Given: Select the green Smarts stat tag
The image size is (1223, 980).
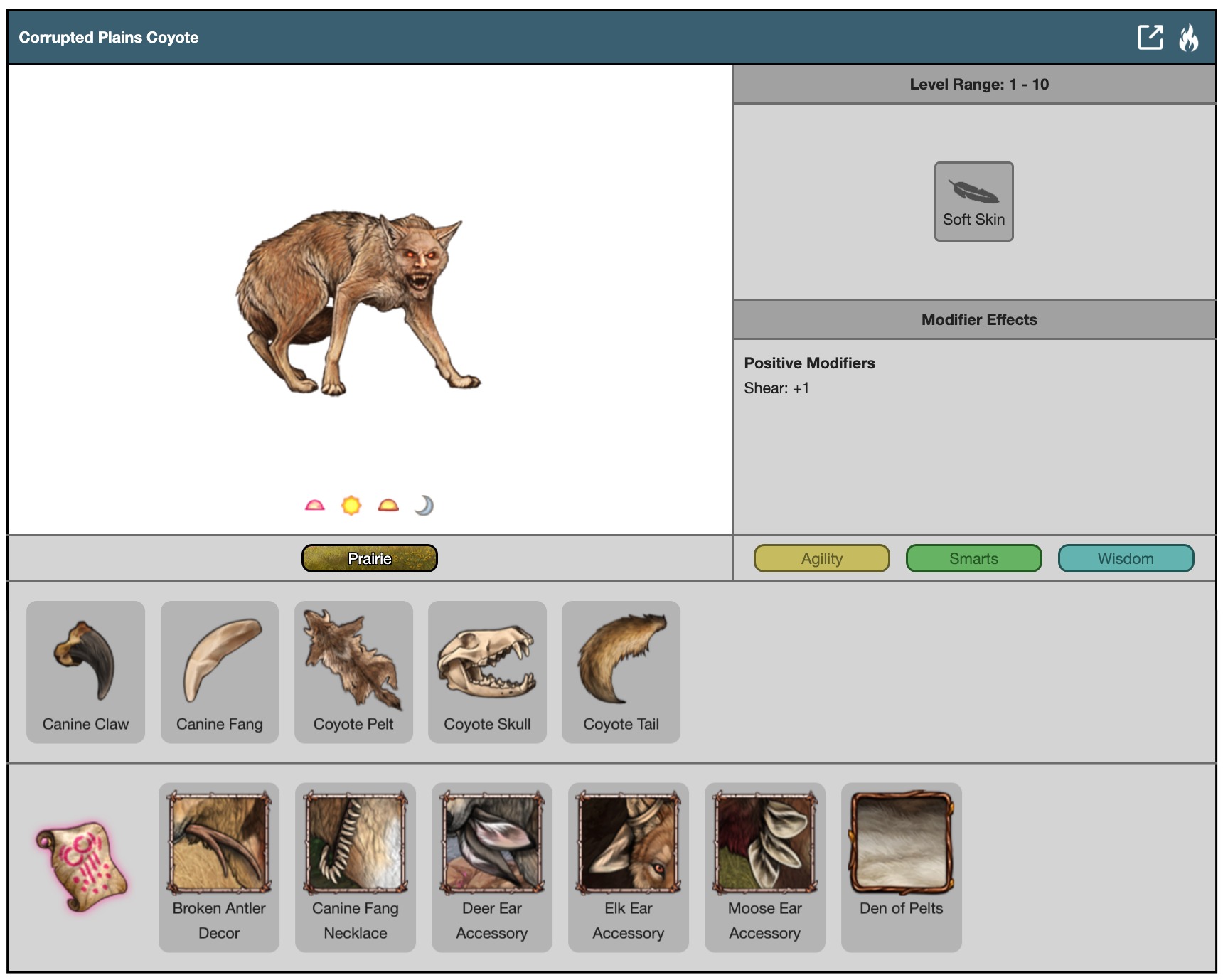Looking at the screenshot, I should point(973,558).
